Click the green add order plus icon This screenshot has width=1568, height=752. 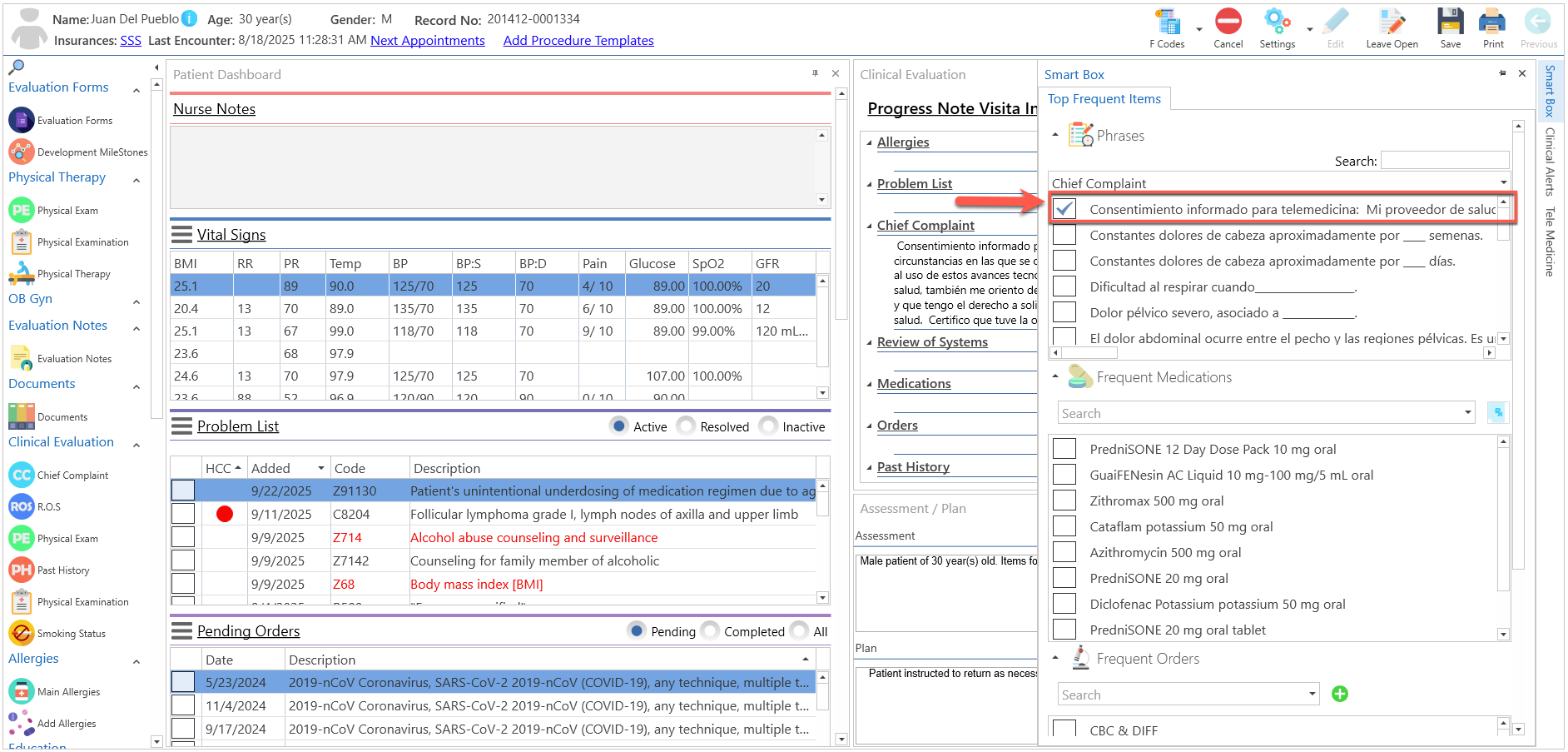tap(1340, 694)
